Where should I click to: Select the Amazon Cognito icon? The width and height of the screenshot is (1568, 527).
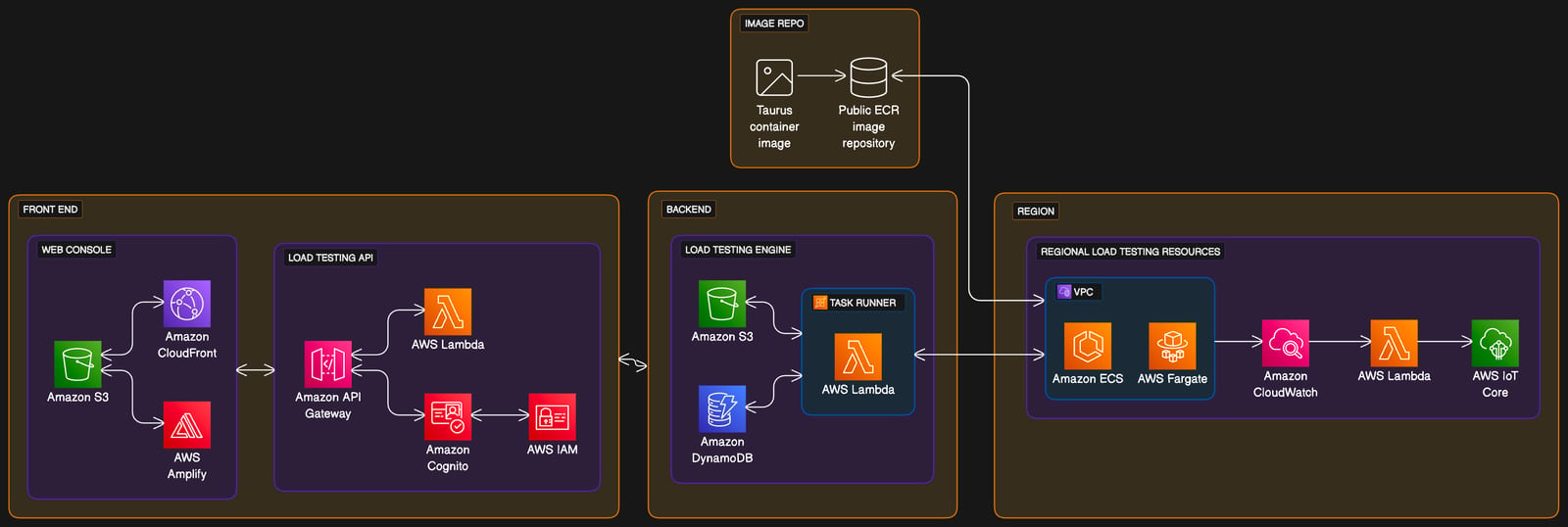click(448, 417)
